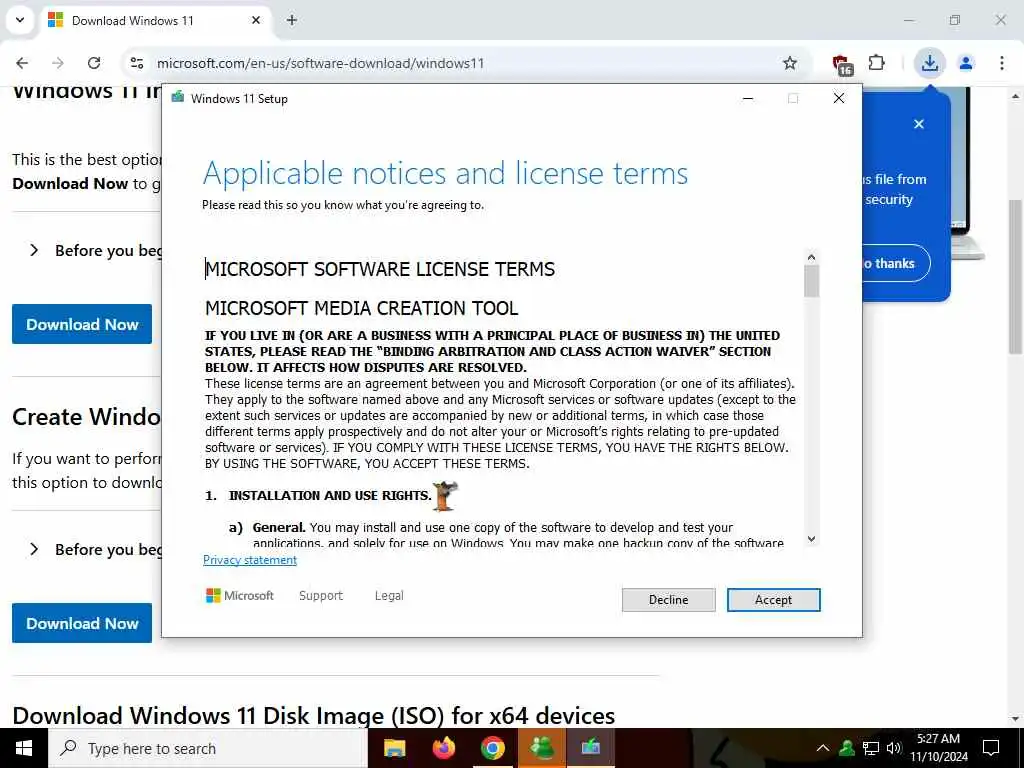Minimize the Windows 11 Setup window
The image size is (1024, 768).
click(x=748, y=98)
